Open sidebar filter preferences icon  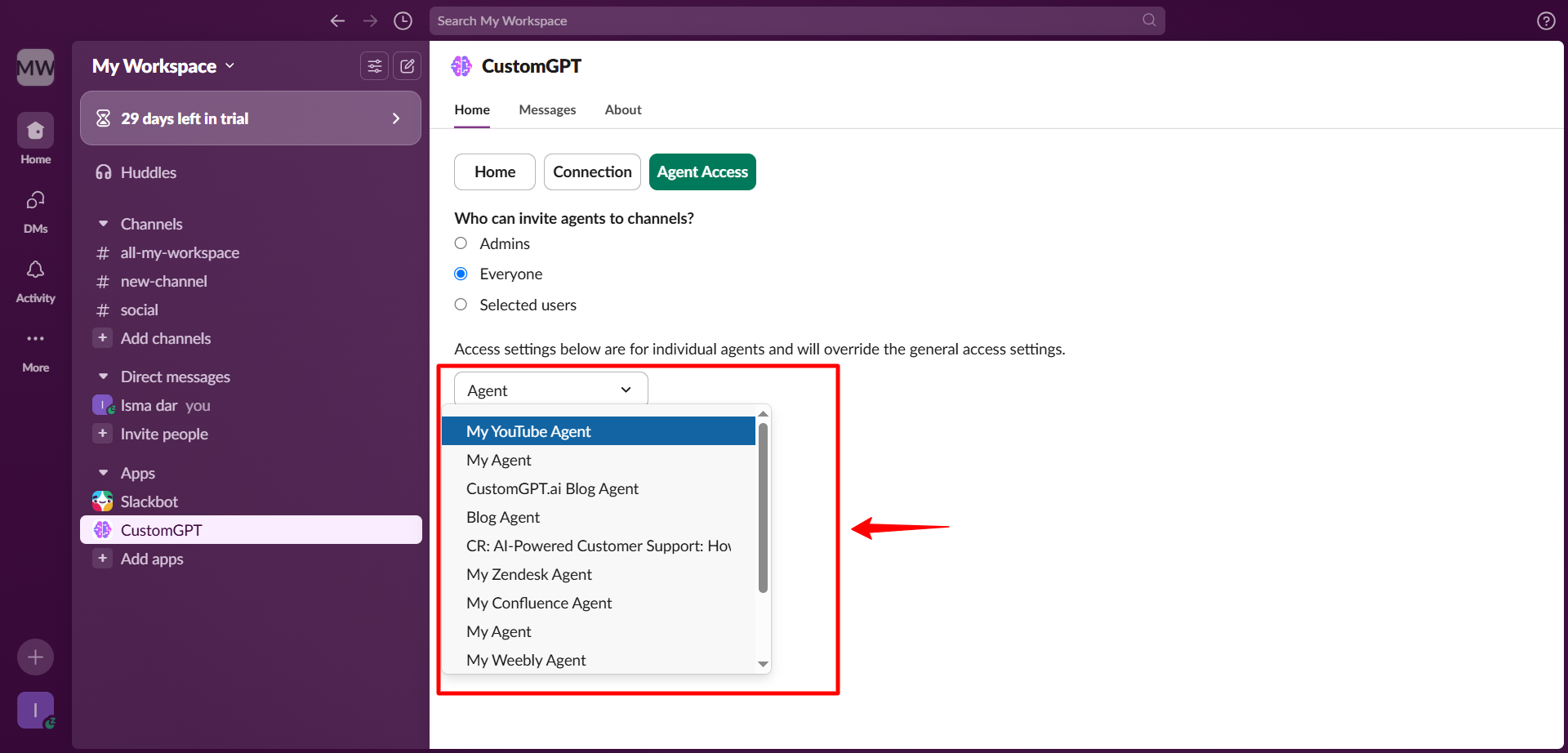(x=374, y=66)
